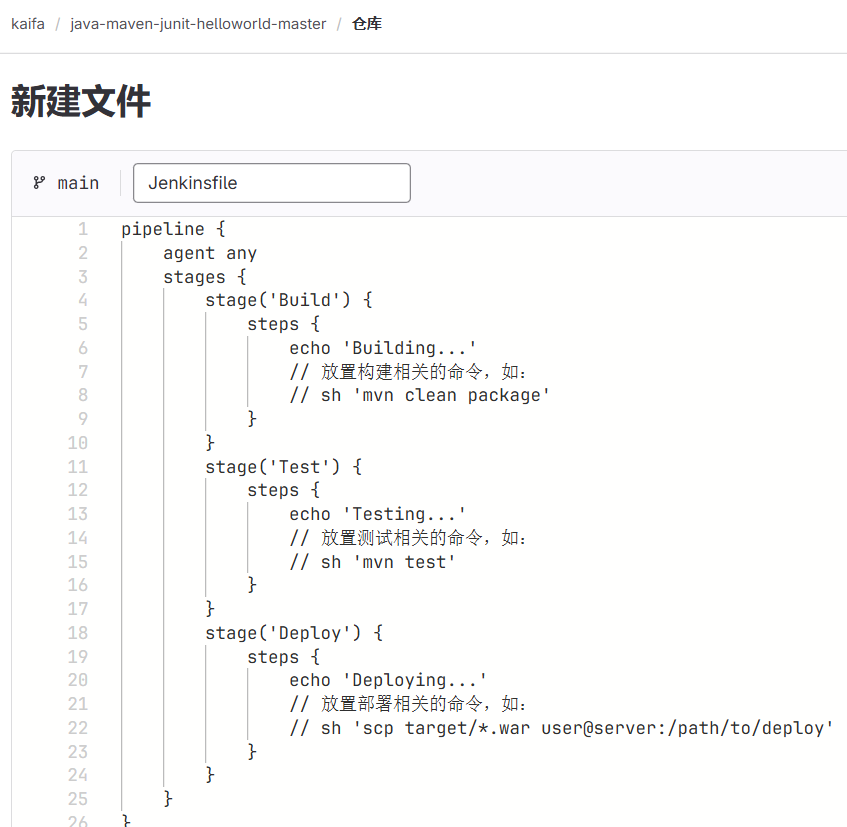The width and height of the screenshot is (847, 827).
Task: Click the scp target/*.war comment line
Action: point(561,728)
